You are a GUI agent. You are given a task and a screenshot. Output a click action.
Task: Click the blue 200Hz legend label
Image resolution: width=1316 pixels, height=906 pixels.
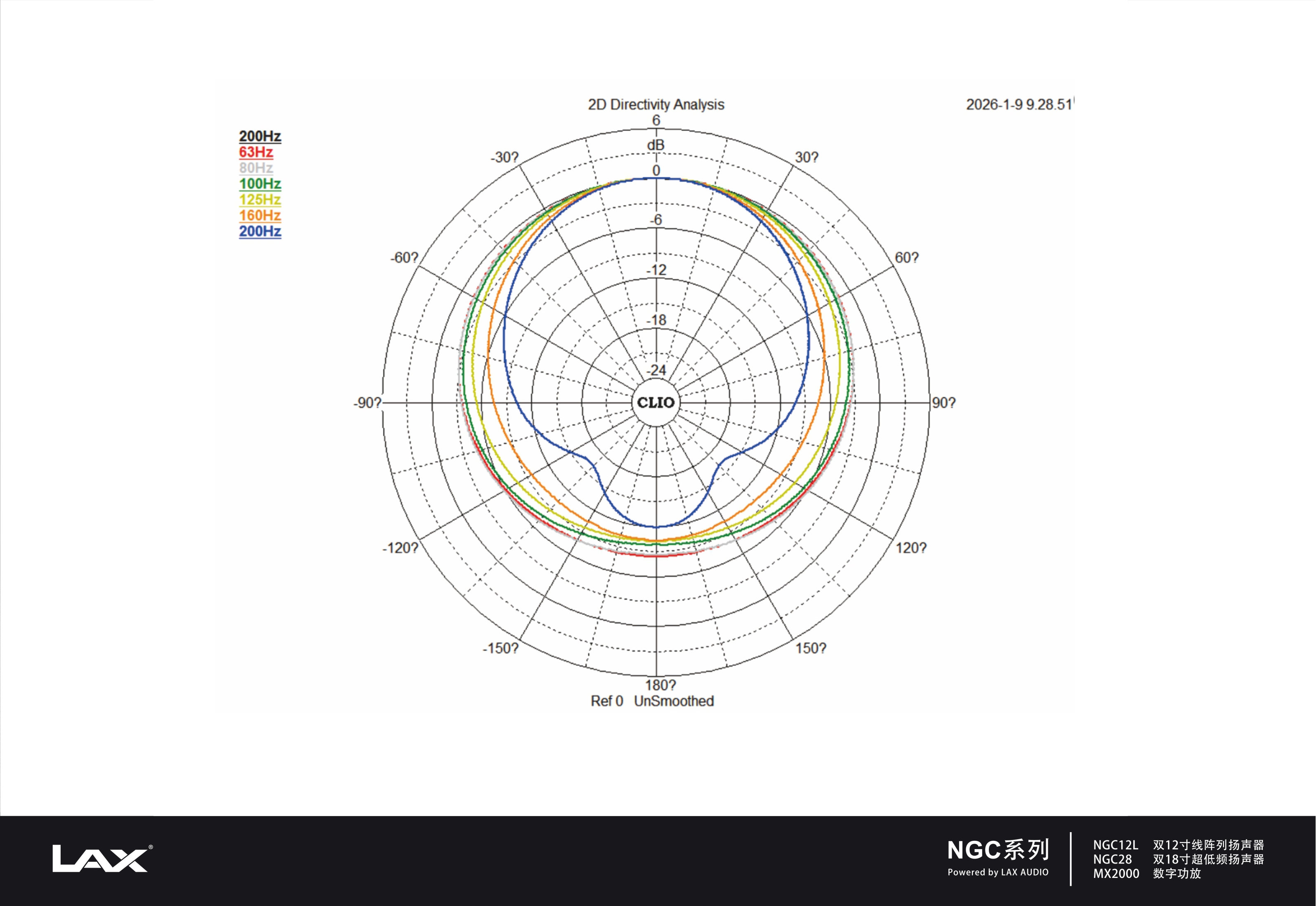tap(260, 232)
